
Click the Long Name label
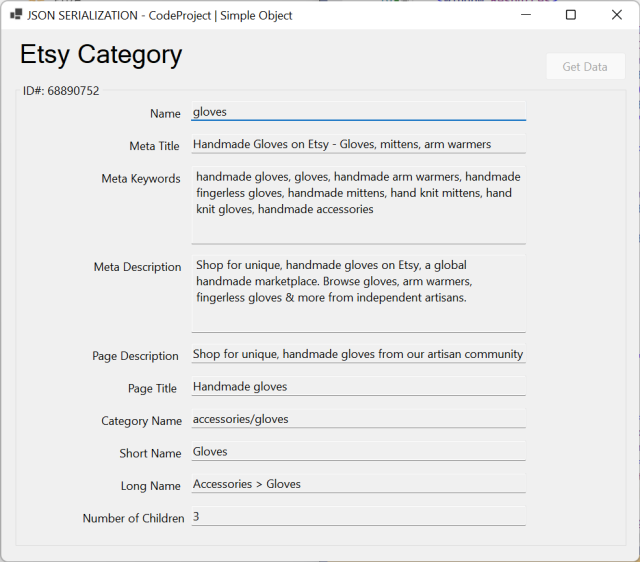tap(151, 486)
